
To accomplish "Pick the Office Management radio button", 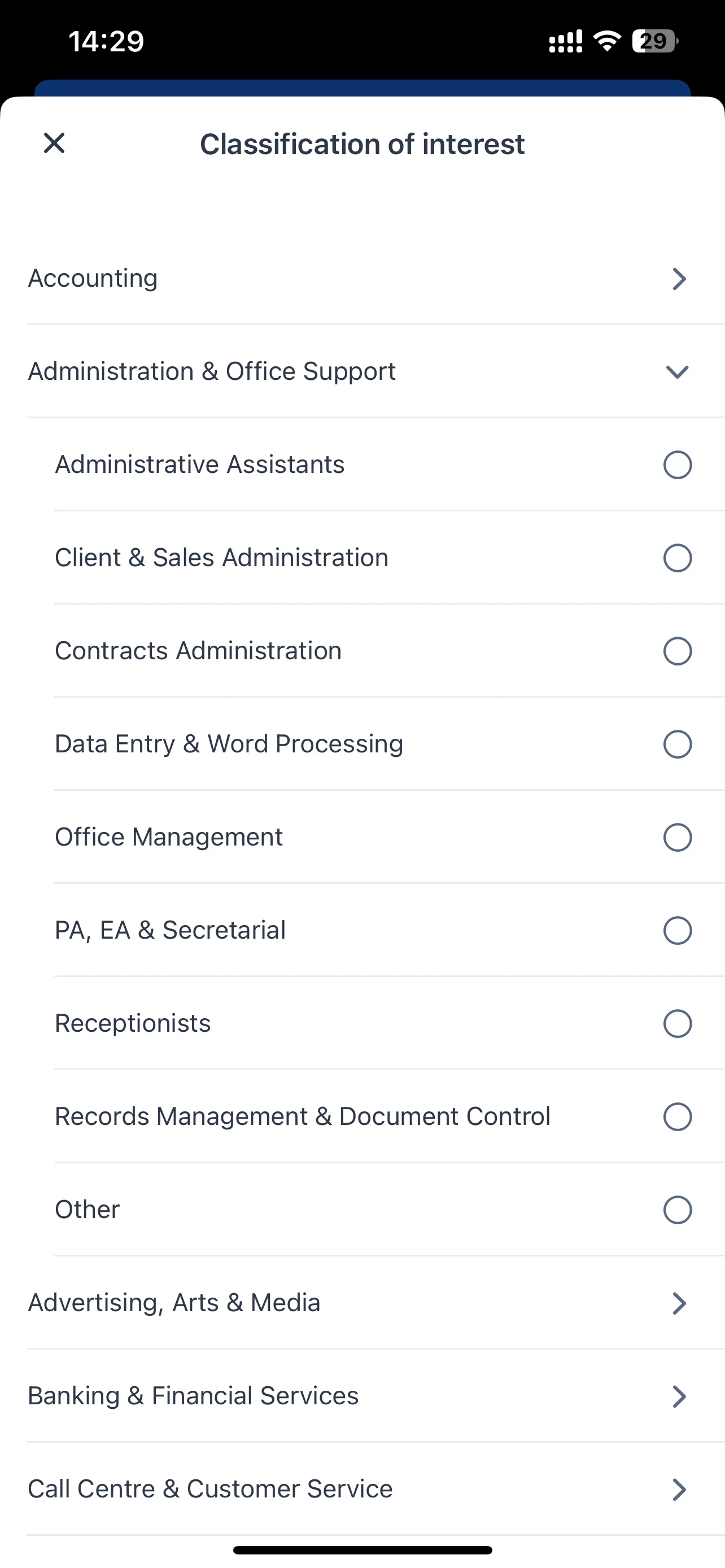I will pyautogui.click(x=677, y=837).
